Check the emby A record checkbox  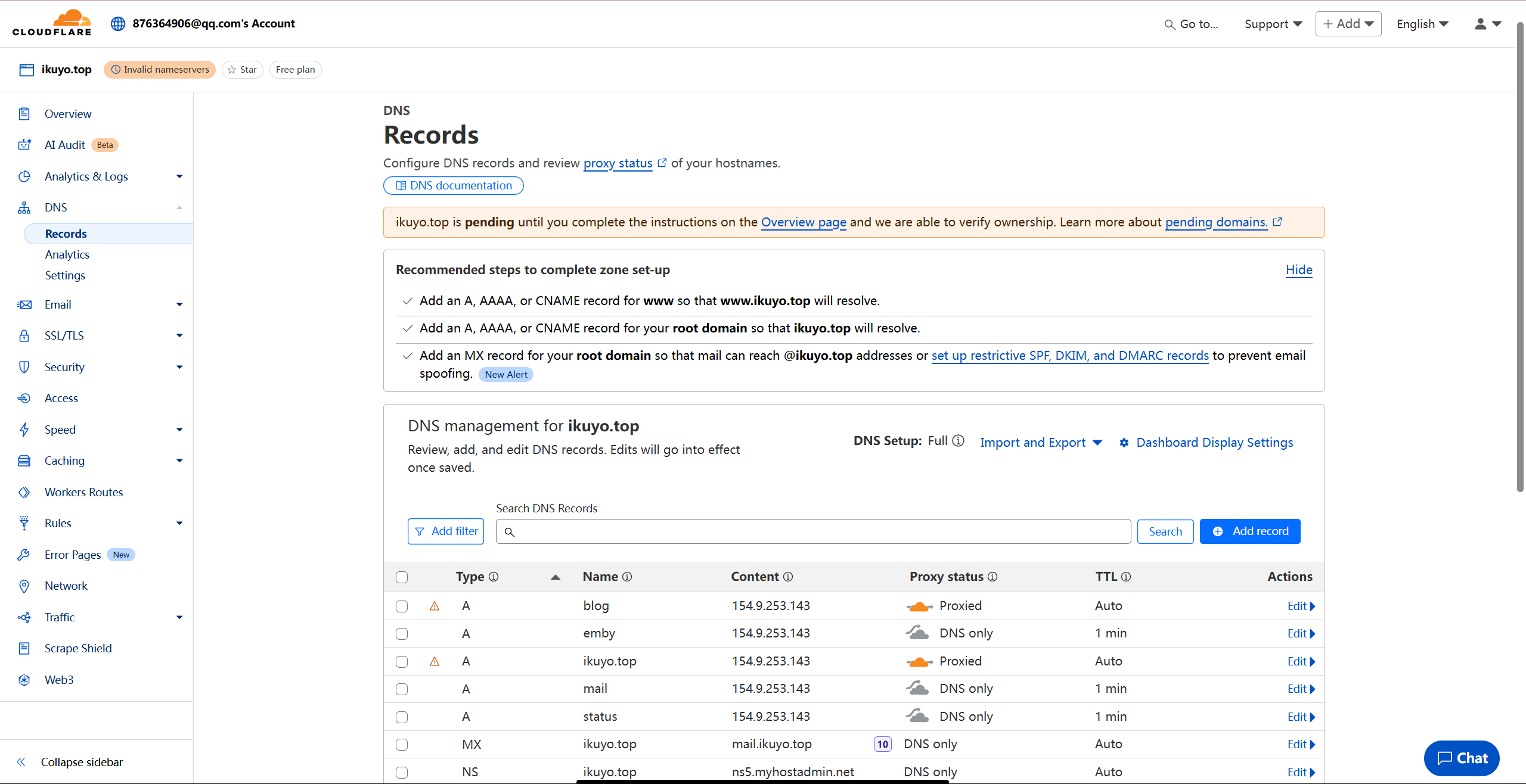coord(402,634)
